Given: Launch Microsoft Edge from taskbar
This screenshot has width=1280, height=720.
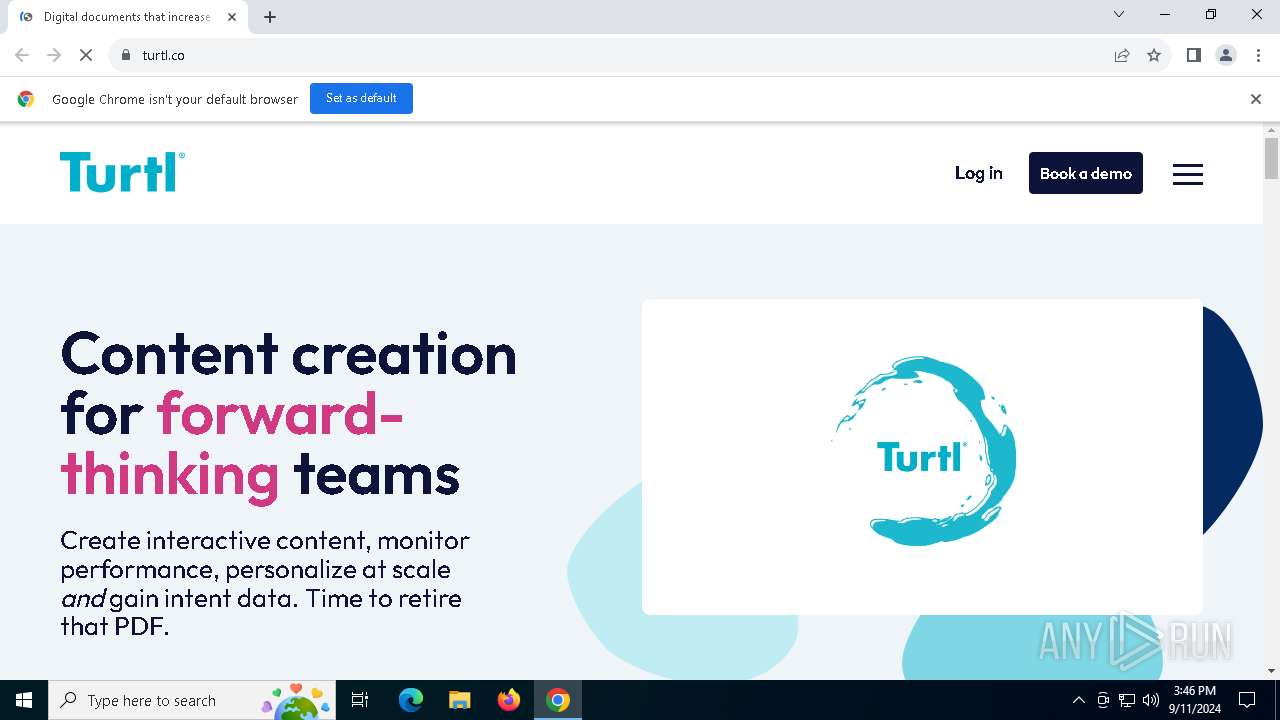Looking at the screenshot, I should point(410,700).
